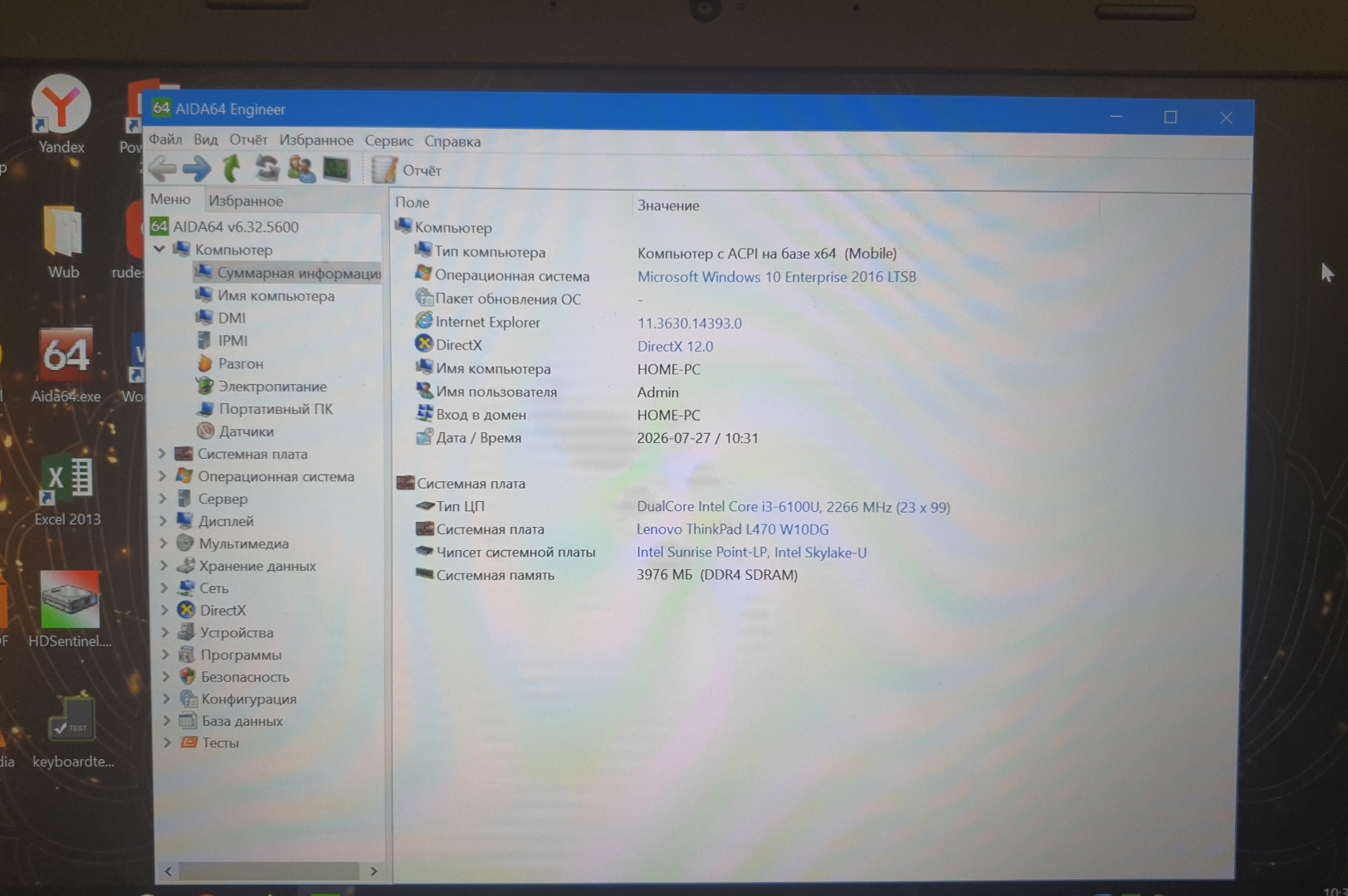Screen dimensions: 1348x896
Task: Open the DirectX 12.0 value link
Action: pos(675,346)
